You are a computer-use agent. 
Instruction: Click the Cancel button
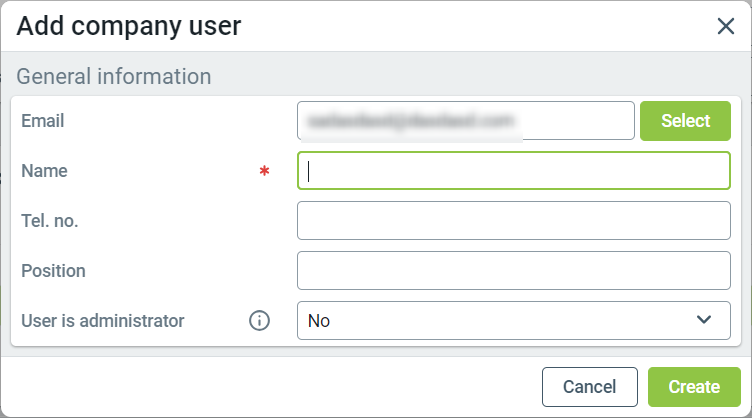pyautogui.click(x=589, y=387)
